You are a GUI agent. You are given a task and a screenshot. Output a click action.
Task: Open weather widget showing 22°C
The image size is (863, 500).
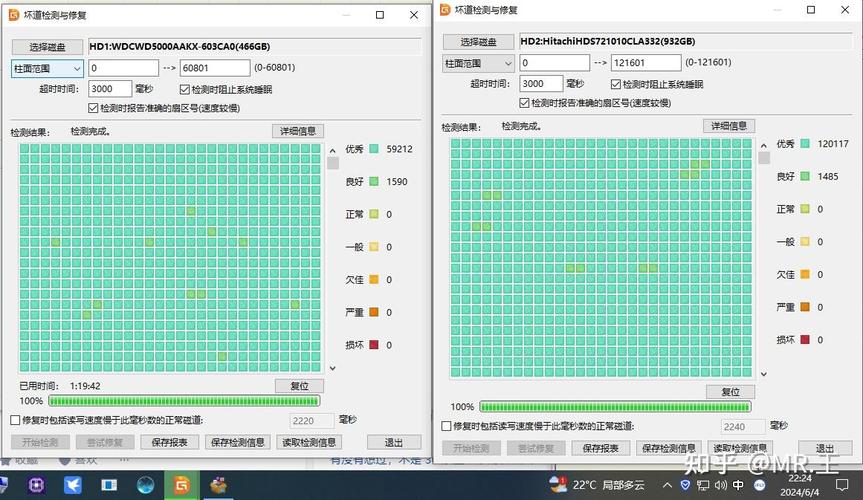[597, 485]
